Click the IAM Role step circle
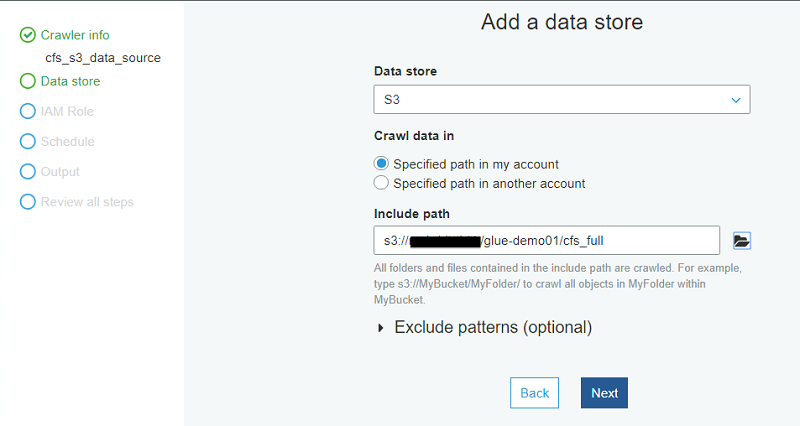The image size is (800, 426). [28, 112]
